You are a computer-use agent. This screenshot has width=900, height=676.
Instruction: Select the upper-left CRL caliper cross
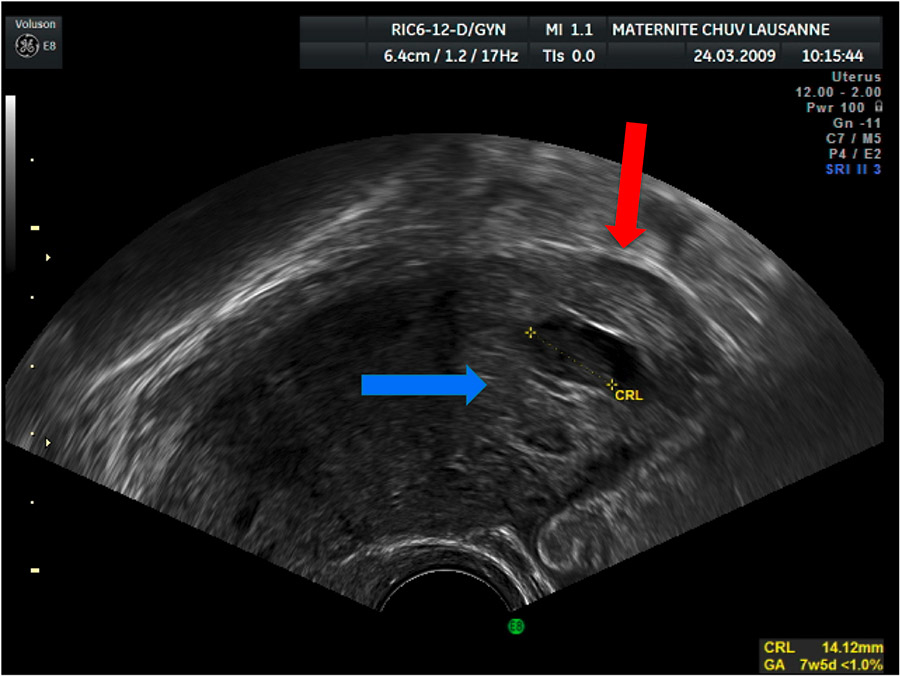[x=530, y=331]
